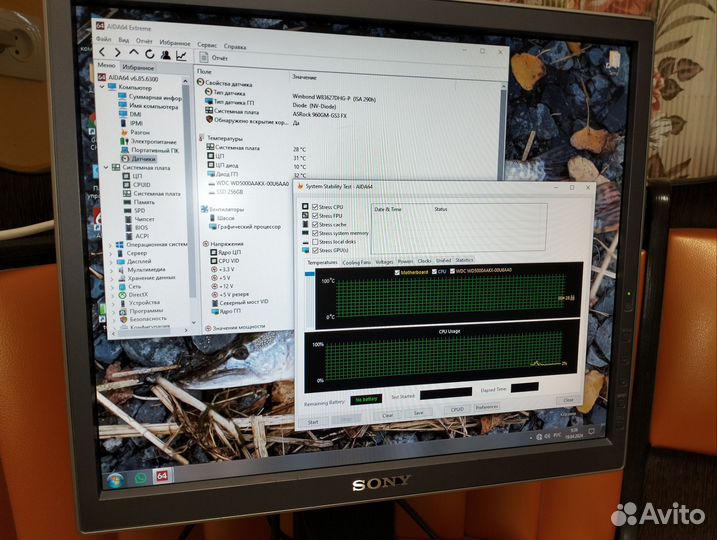Click the report panel vertical scrollbar

pos(503,133)
